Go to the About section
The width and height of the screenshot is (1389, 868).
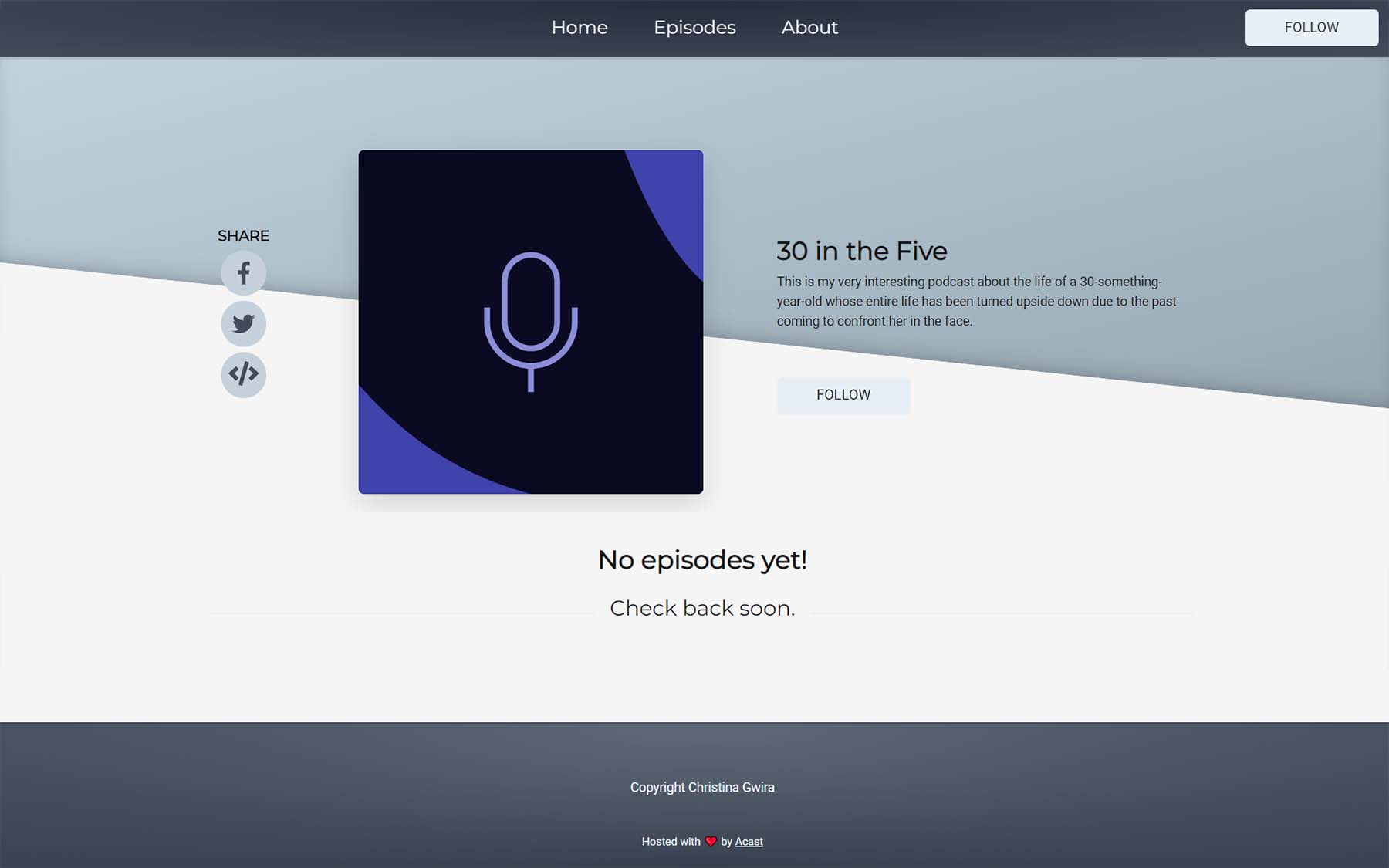(x=809, y=28)
